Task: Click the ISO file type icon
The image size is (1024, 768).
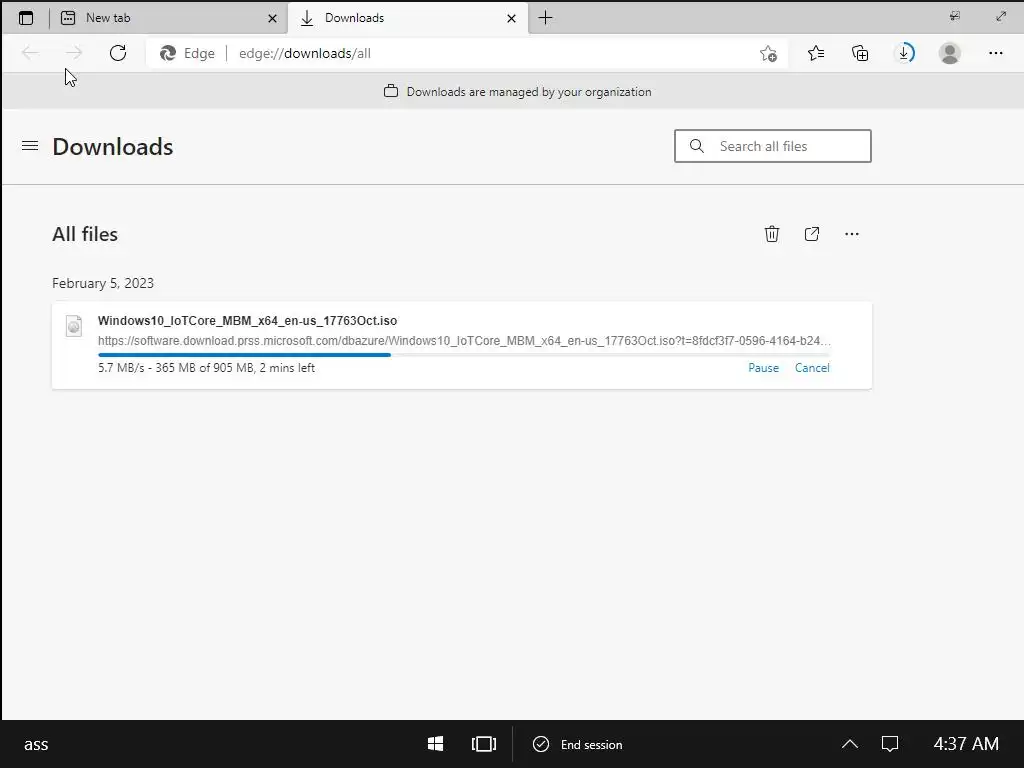Action: [74, 326]
